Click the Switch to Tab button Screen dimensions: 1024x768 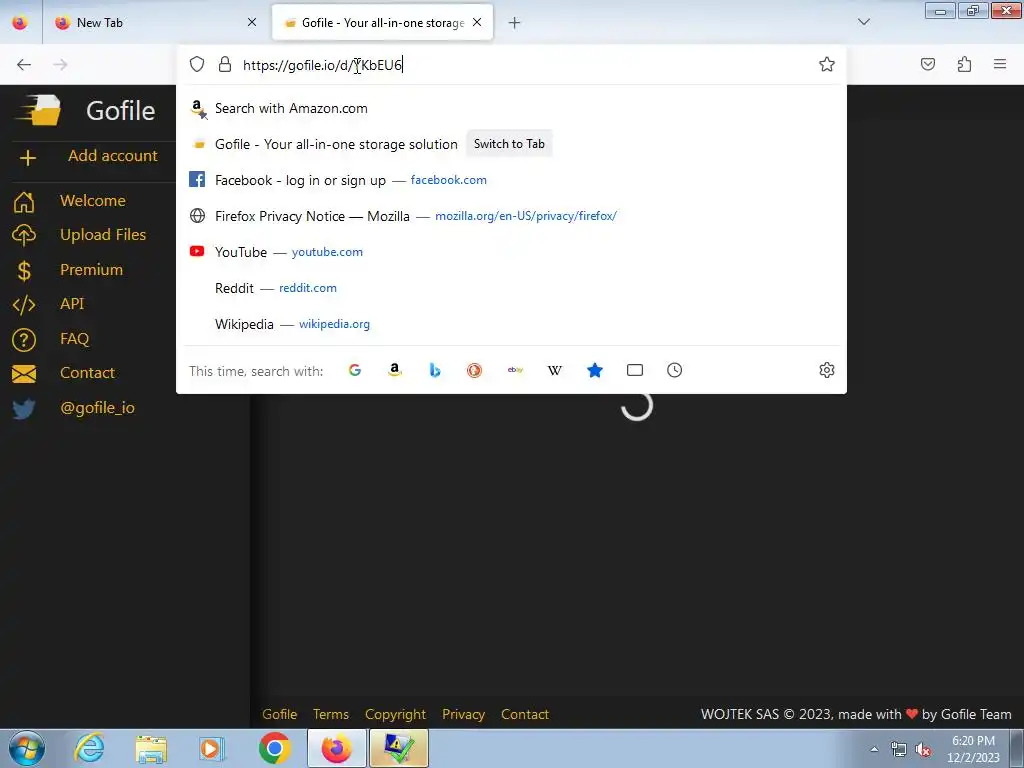point(509,144)
